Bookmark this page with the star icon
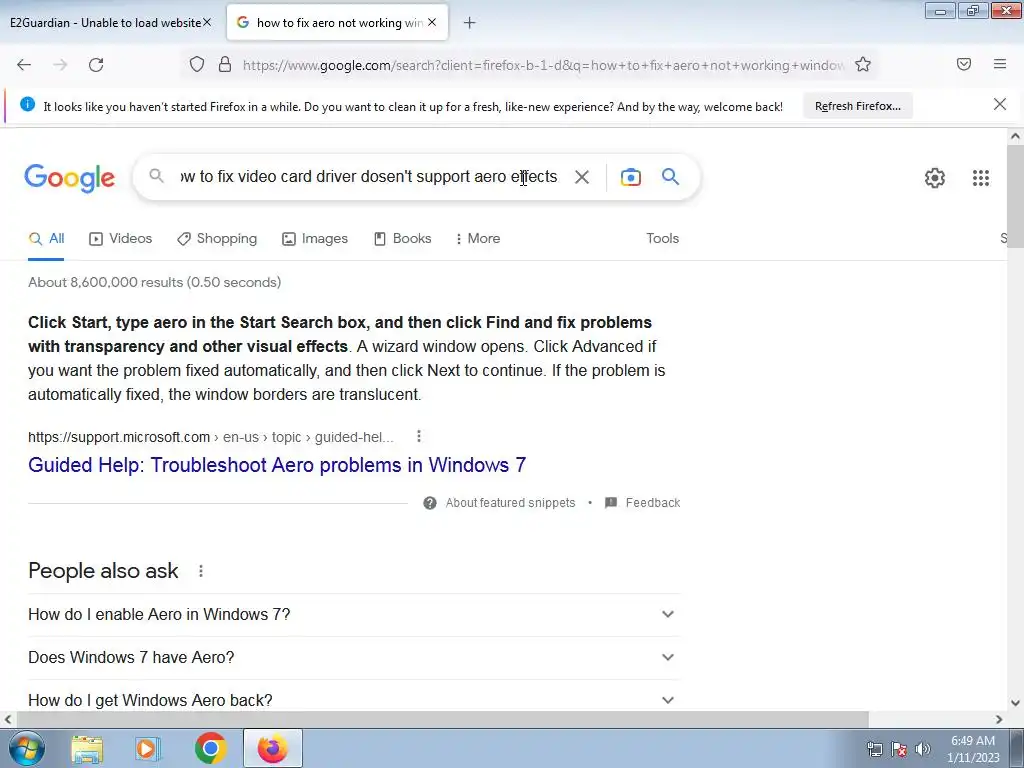The height and width of the screenshot is (768, 1024). coord(863,65)
